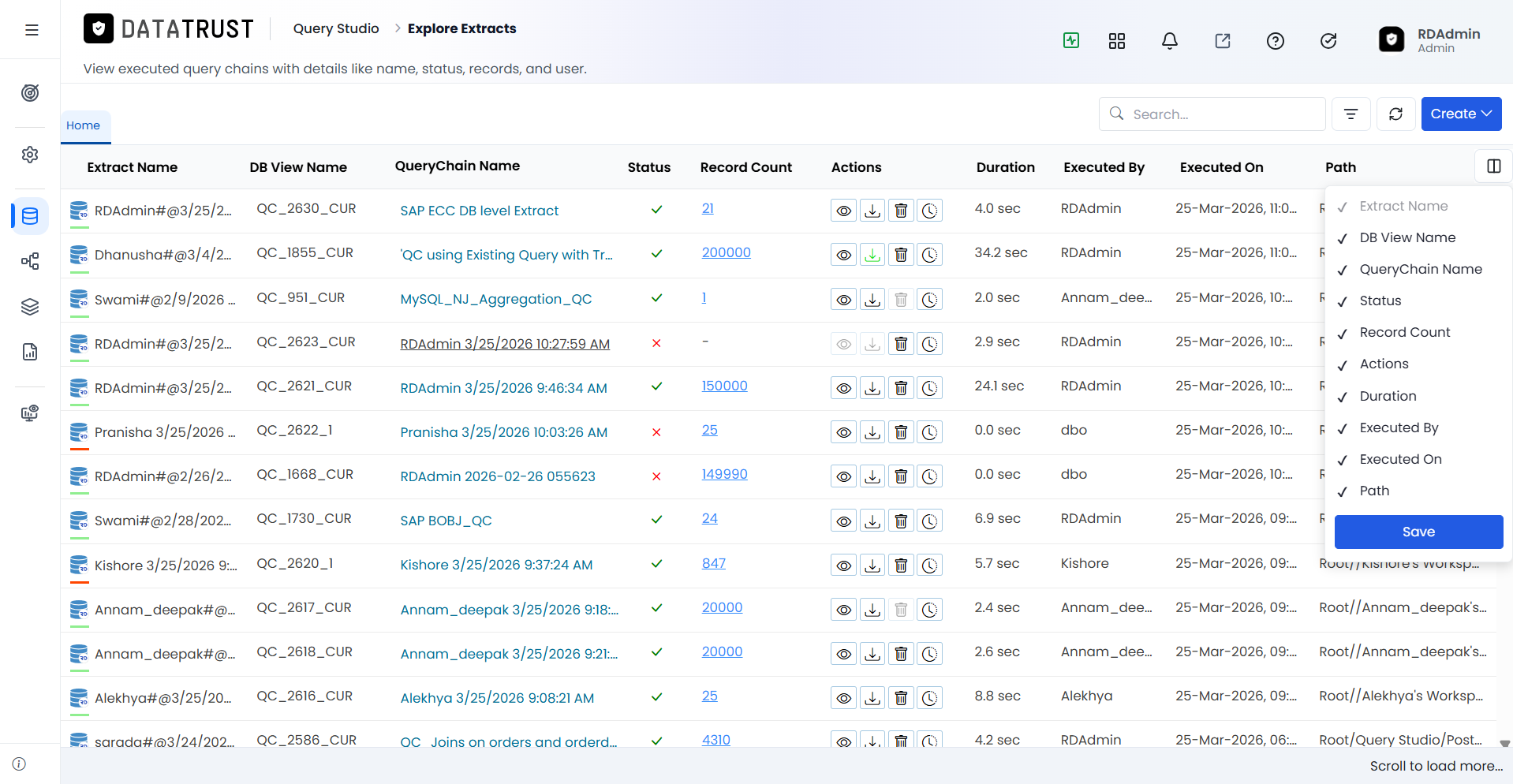Delete the QC_1855_CUR extract
1513x784 pixels.
click(x=901, y=255)
